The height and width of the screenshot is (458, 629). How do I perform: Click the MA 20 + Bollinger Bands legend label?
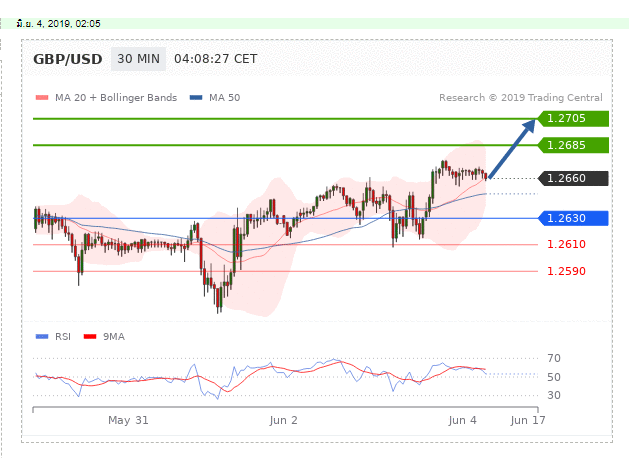[x=116, y=97]
